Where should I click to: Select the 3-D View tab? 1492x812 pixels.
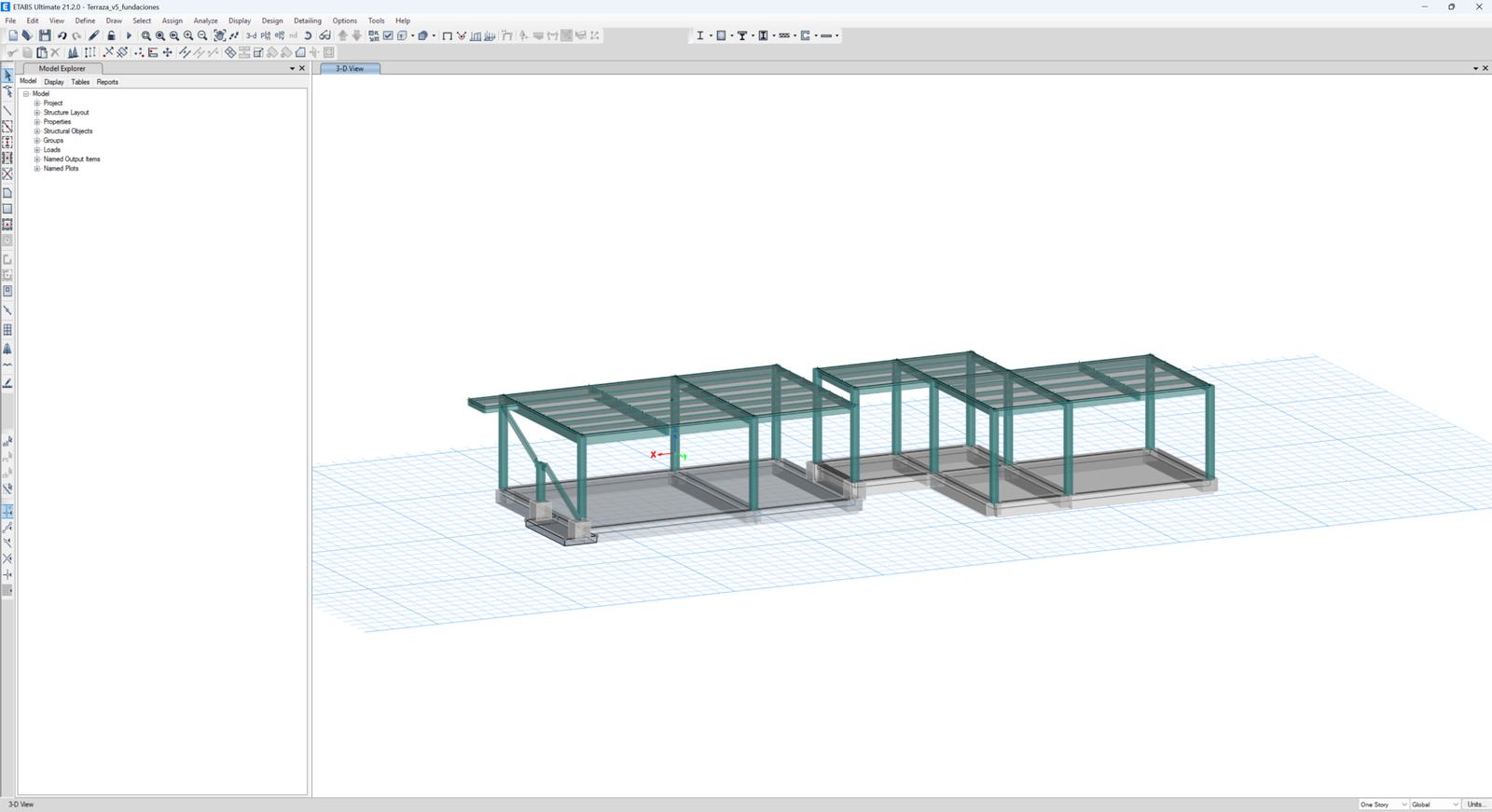350,68
